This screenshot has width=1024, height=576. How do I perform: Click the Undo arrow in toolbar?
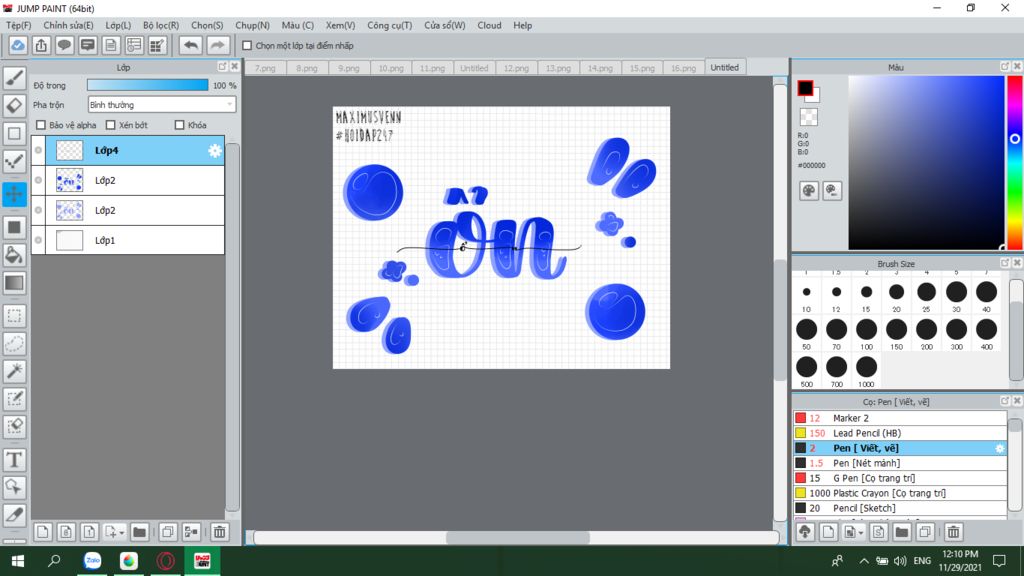point(191,45)
